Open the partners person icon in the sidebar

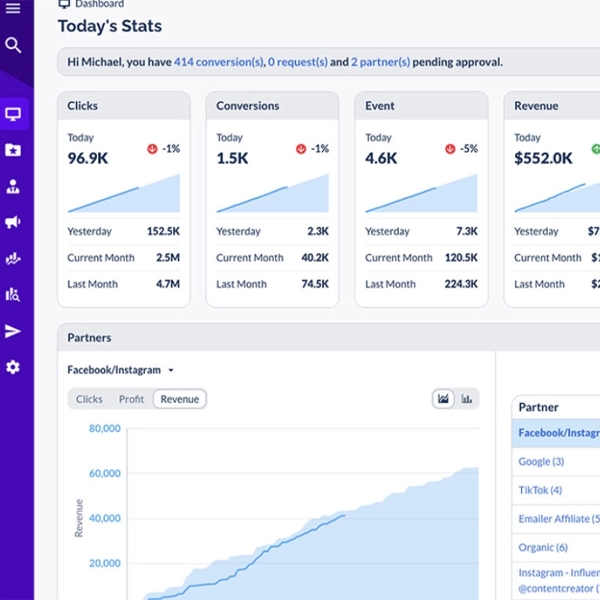pyautogui.click(x=13, y=186)
